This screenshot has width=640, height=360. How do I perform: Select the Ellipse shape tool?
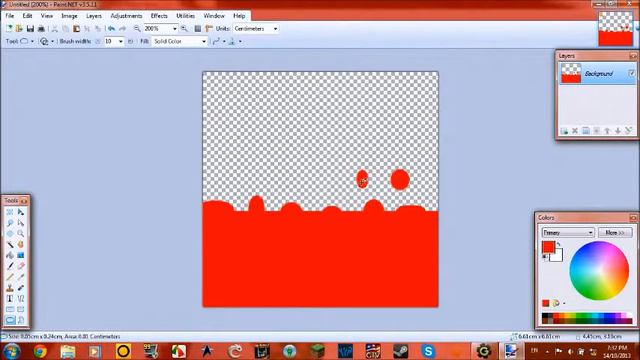coord(10,320)
